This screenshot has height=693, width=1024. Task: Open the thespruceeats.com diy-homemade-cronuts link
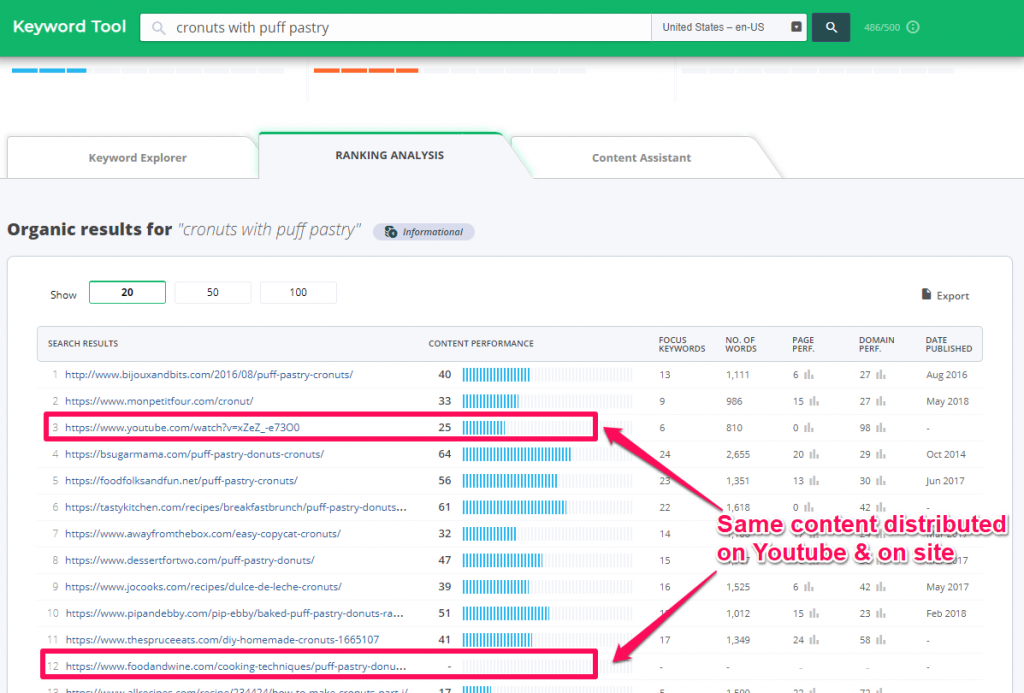(x=222, y=640)
